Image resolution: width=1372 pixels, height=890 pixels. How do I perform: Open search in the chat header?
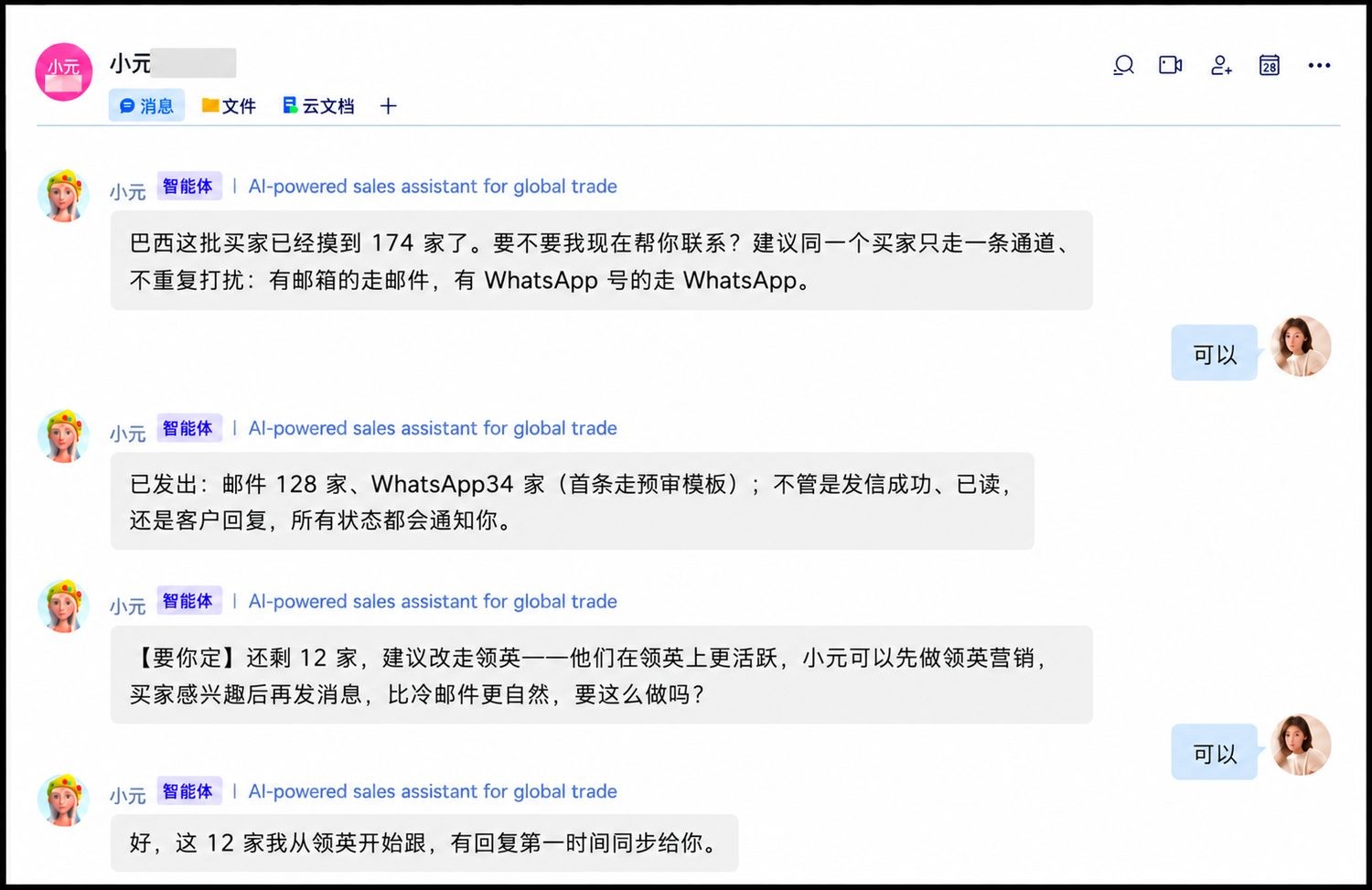tap(1123, 65)
